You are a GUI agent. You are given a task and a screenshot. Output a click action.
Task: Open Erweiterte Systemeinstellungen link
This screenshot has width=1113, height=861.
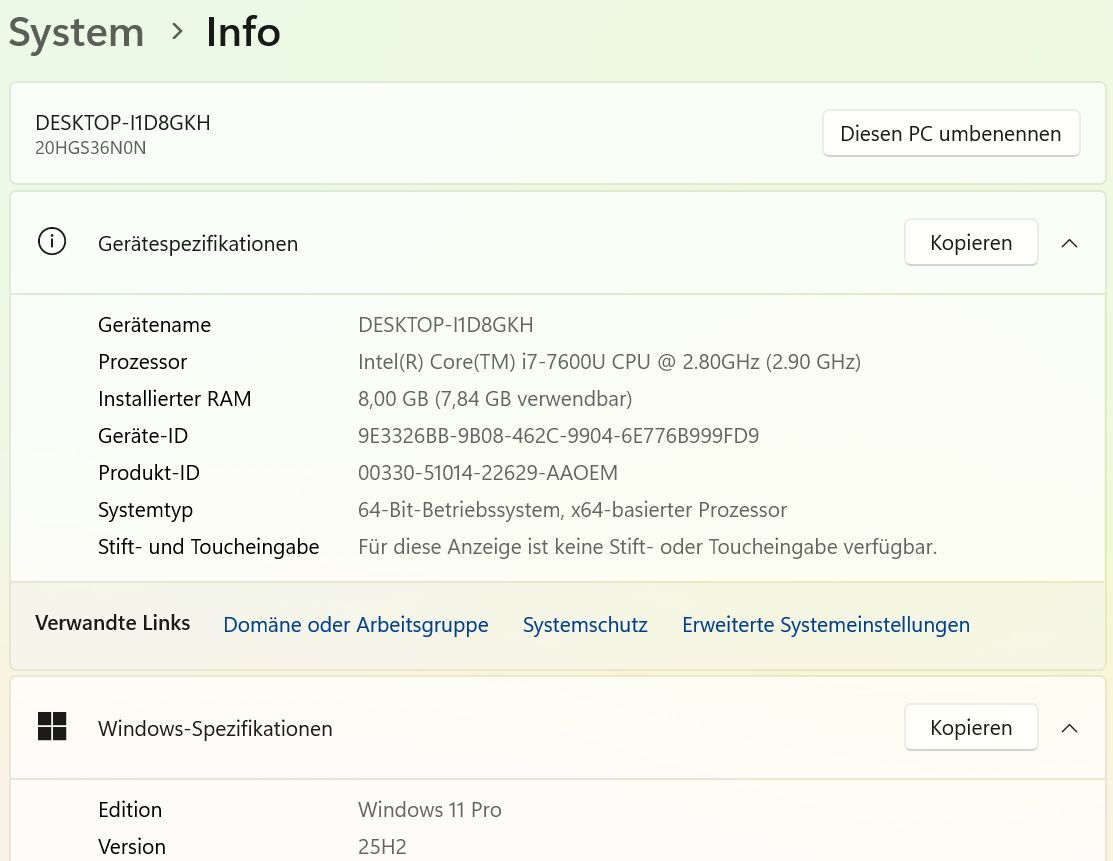click(825, 625)
